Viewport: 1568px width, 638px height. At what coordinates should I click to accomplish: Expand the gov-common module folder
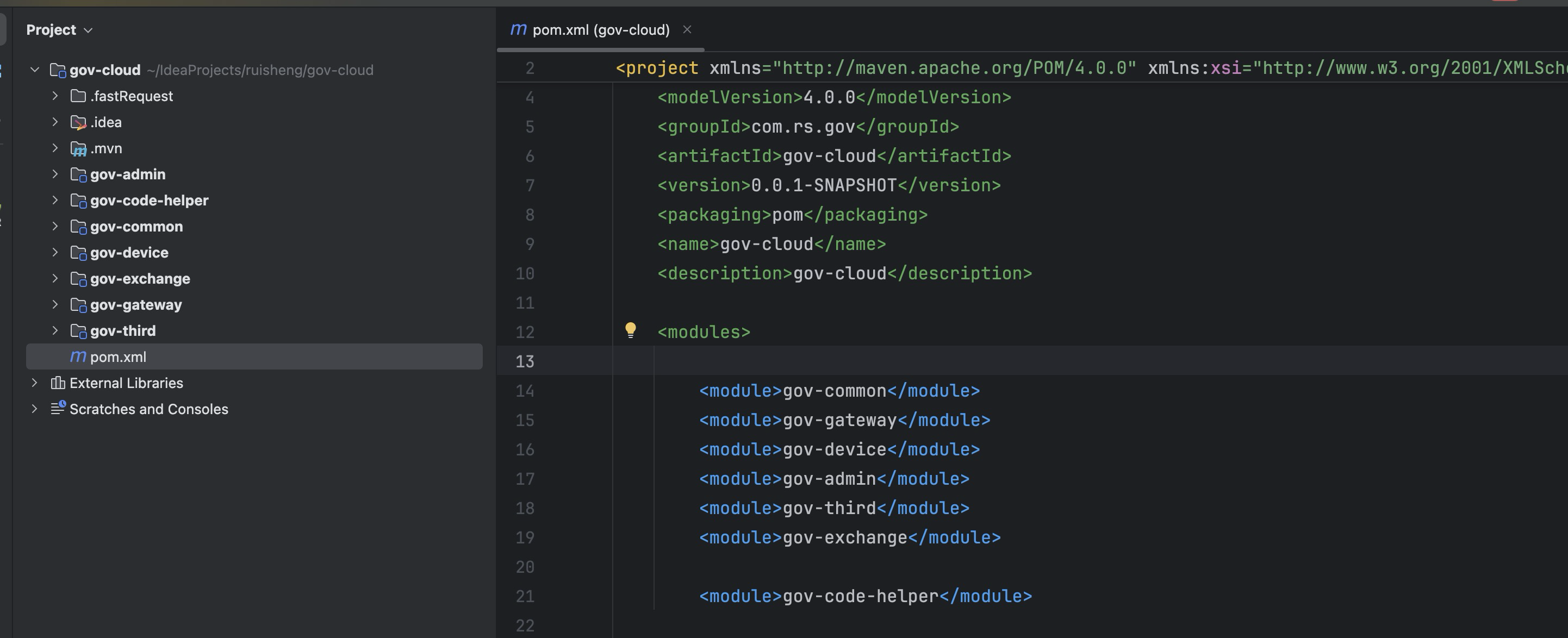coord(55,226)
